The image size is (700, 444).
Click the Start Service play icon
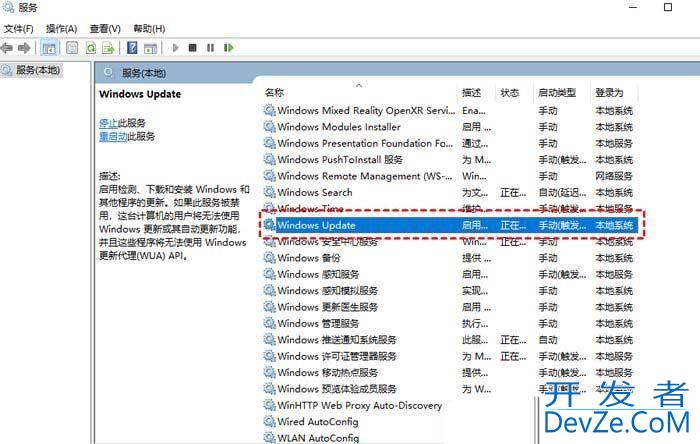coord(175,48)
